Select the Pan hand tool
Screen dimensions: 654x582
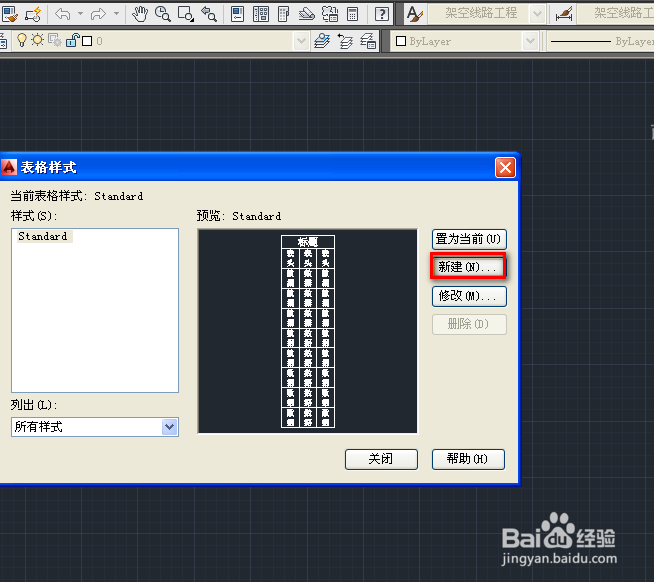140,14
